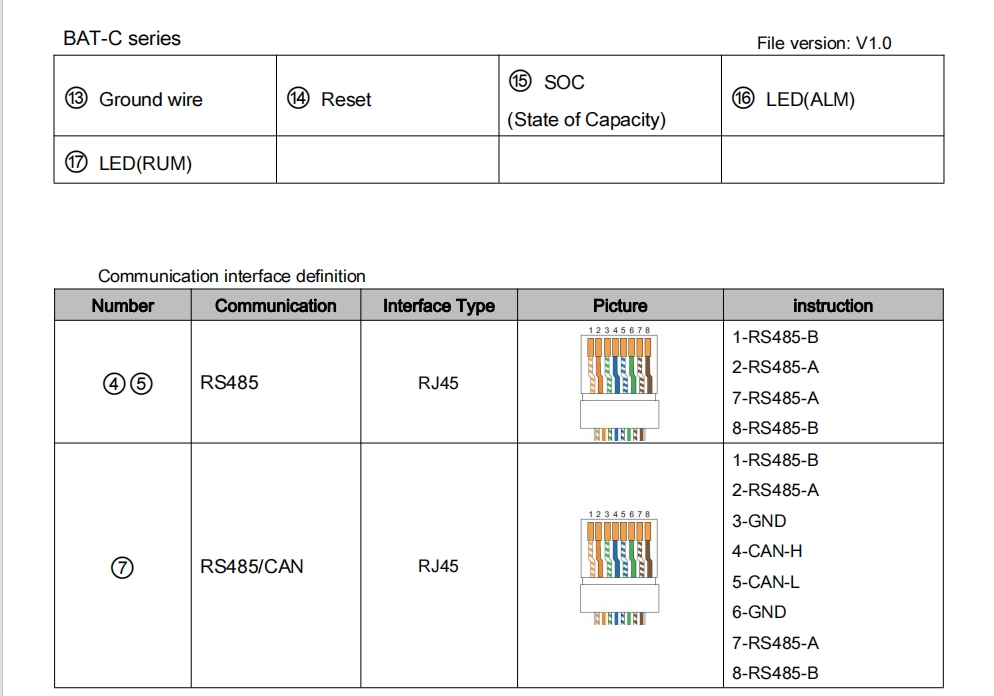The image size is (994, 696).
Task: Click Communication interface definition heading
Action: tap(232, 276)
